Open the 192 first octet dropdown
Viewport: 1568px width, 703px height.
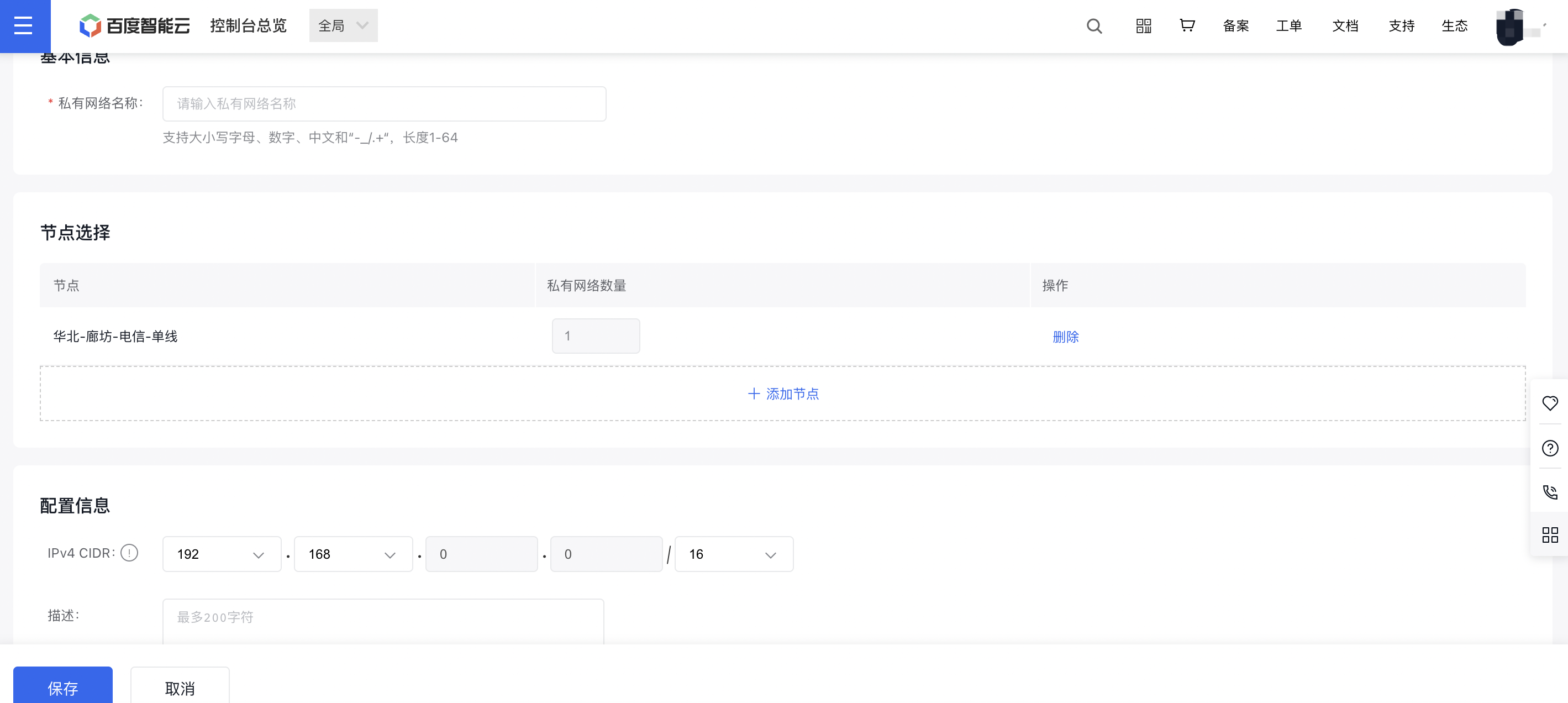(222, 554)
